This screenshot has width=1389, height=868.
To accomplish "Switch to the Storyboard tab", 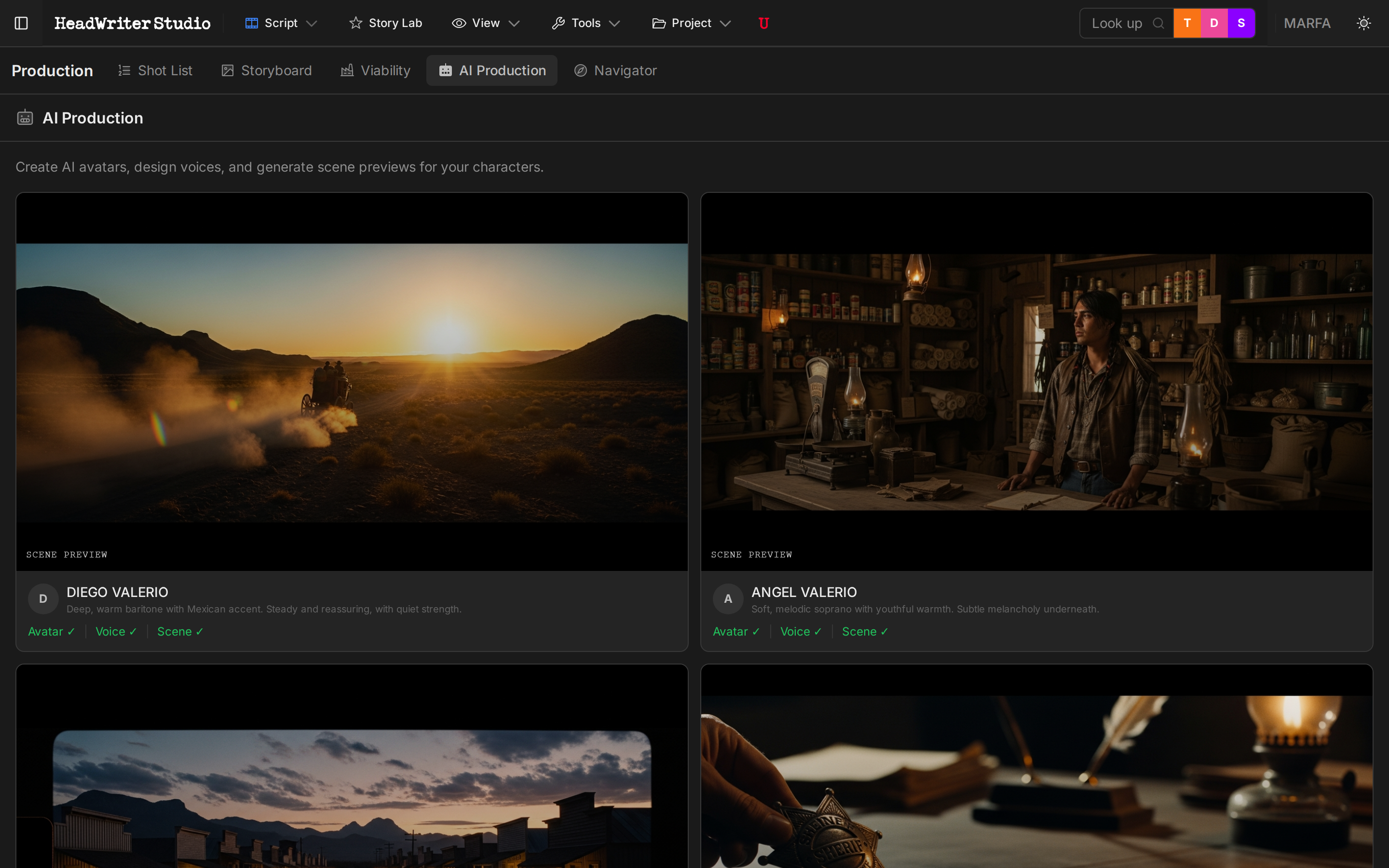I will pyautogui.click(x=277, y=70).
